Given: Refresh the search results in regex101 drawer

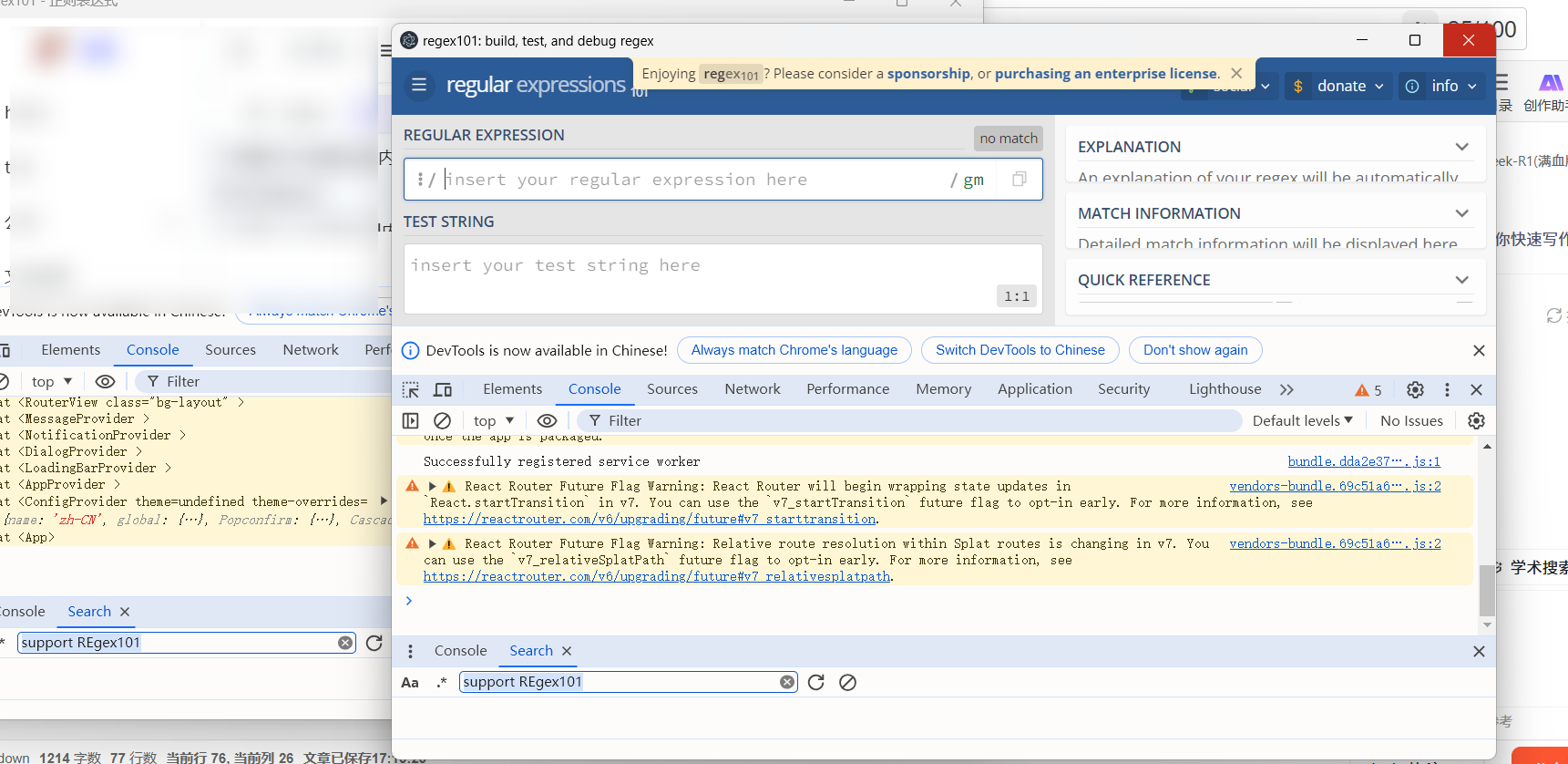Looking at the screenshot, I should click(816, 683).
